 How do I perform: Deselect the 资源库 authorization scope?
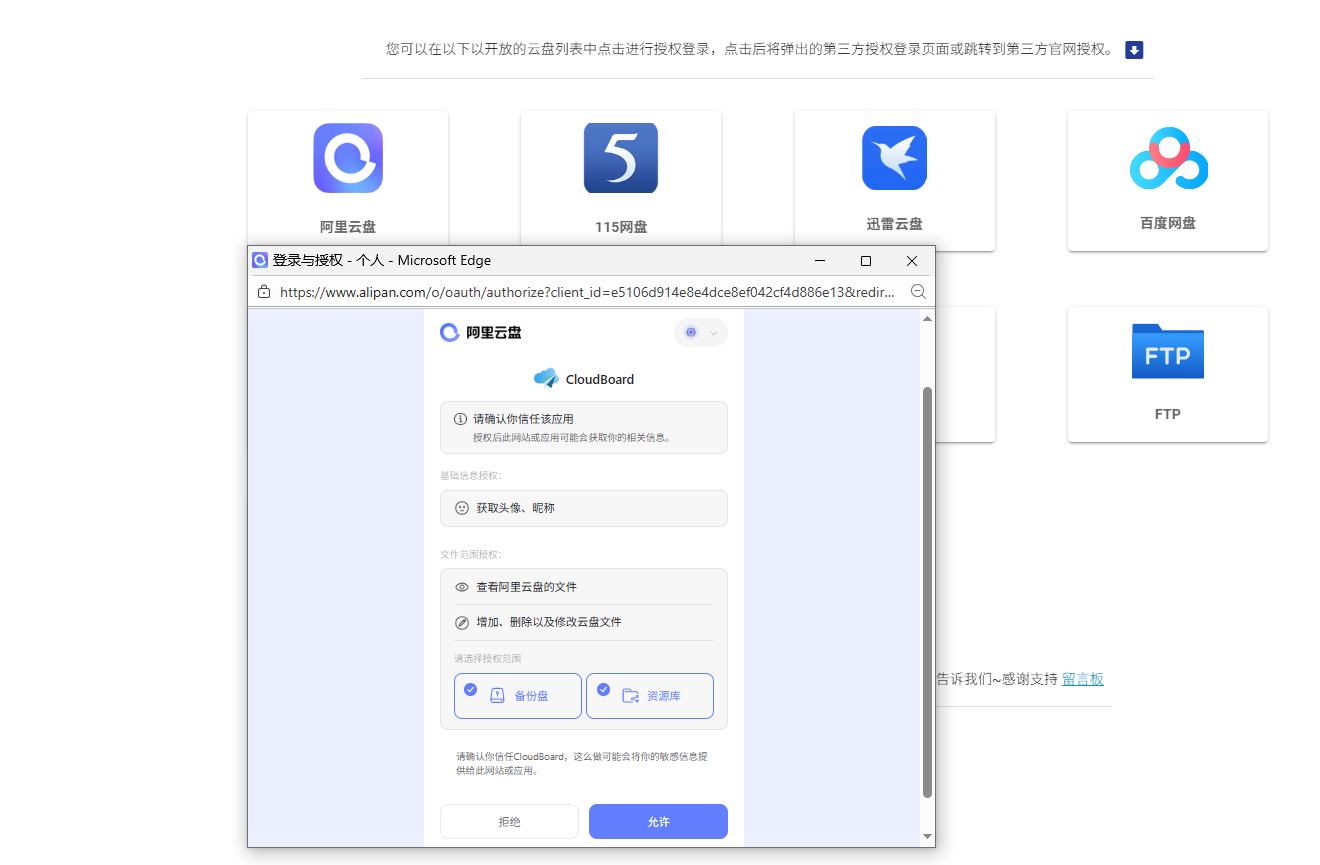[x=602, y=688]
